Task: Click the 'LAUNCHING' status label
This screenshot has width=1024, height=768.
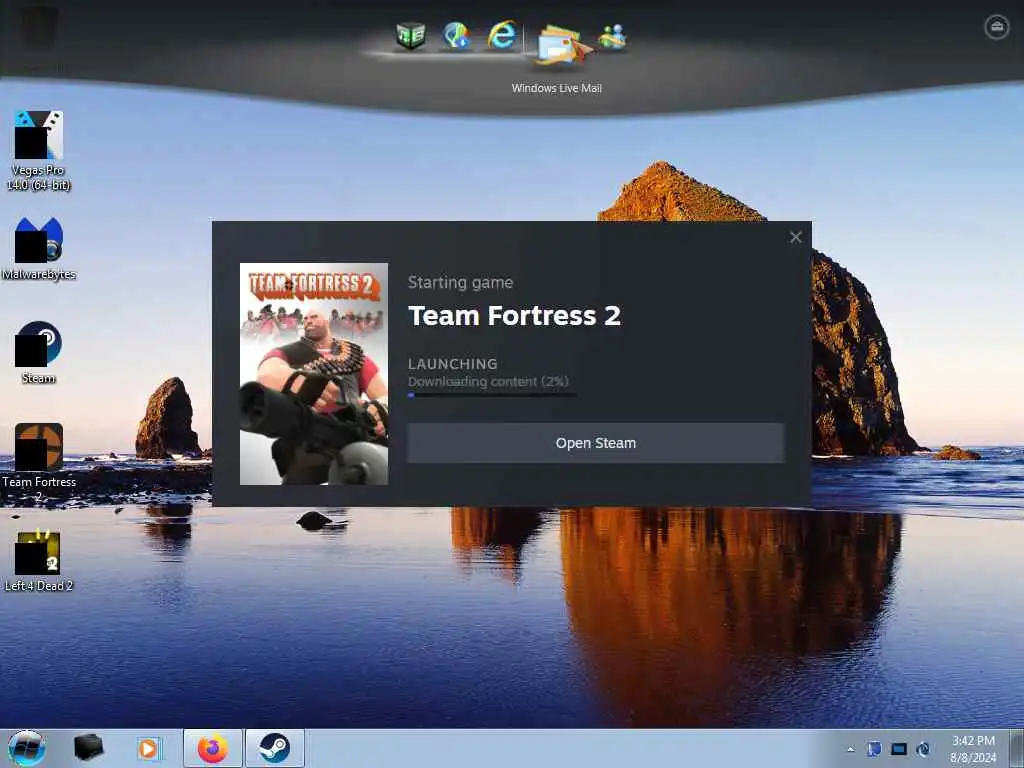Action: click(453, 364)
